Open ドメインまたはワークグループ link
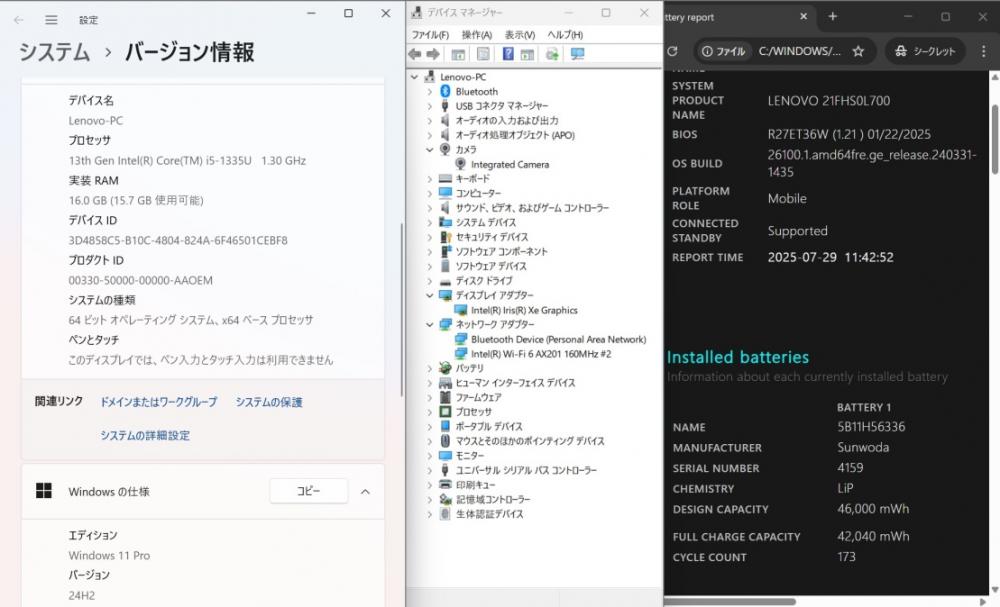 [x=158, y=402]
